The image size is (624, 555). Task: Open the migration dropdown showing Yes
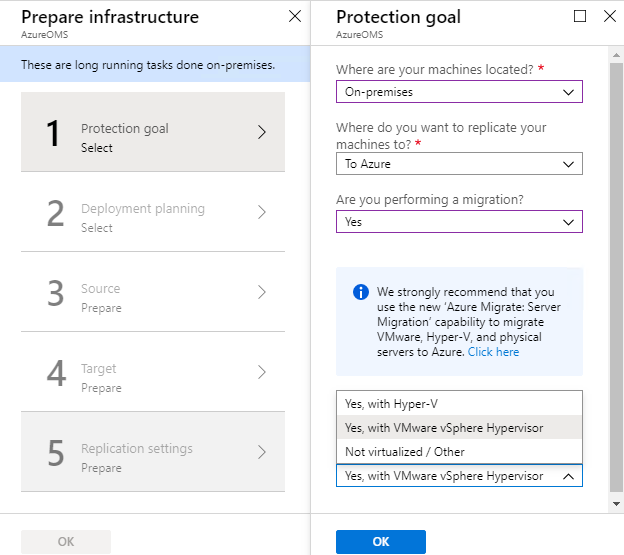tap(459, 222)
